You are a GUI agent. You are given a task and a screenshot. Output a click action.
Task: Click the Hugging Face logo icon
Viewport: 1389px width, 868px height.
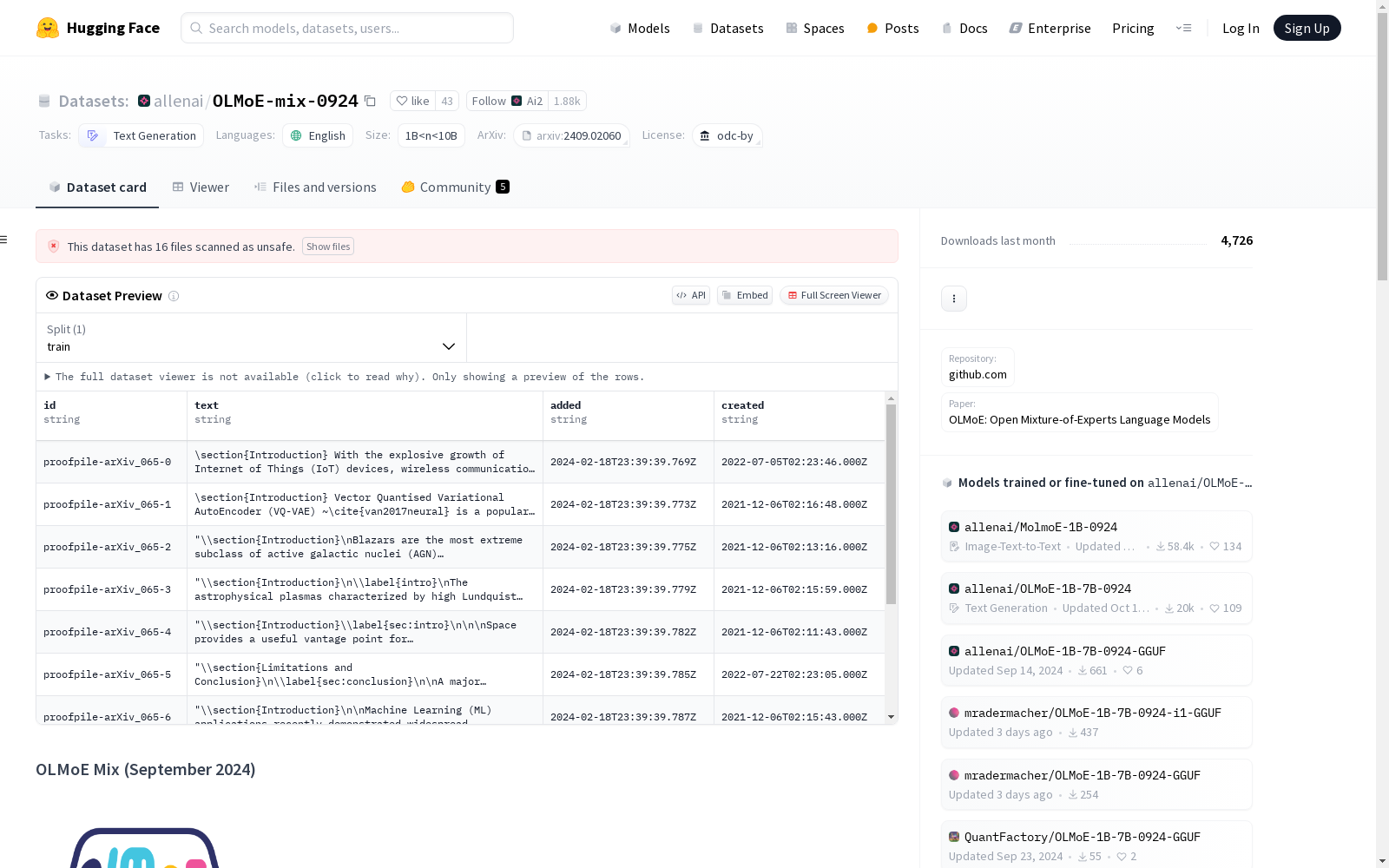48,28
